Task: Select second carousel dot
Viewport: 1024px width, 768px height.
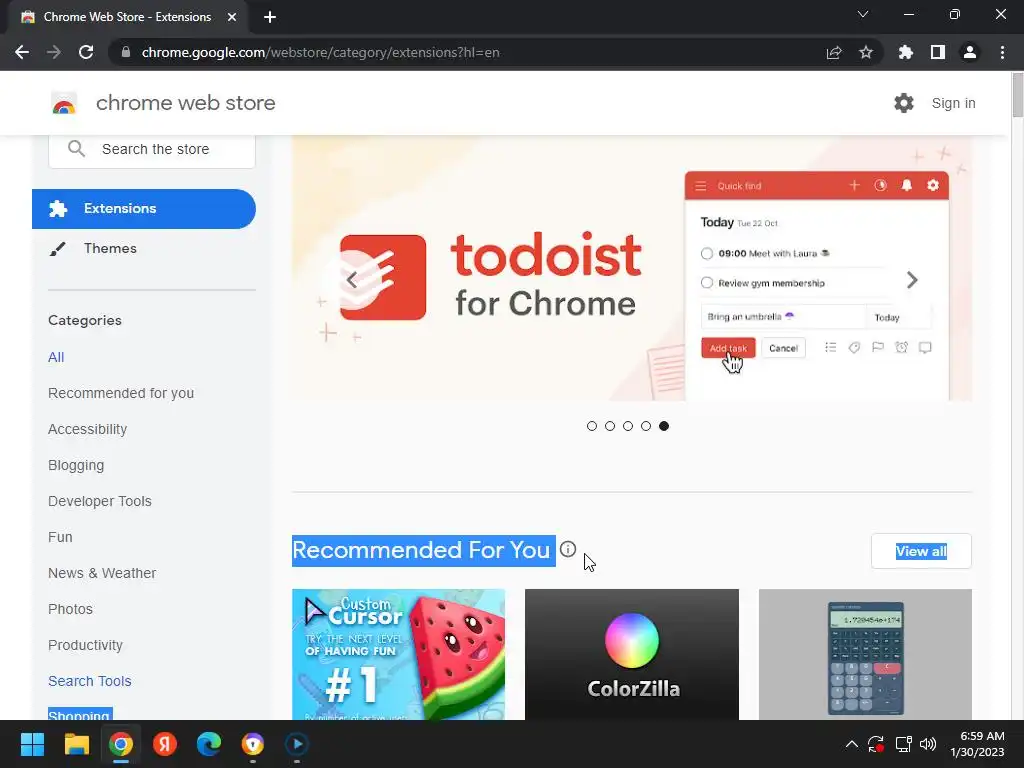Action: (x=610, y=426)
